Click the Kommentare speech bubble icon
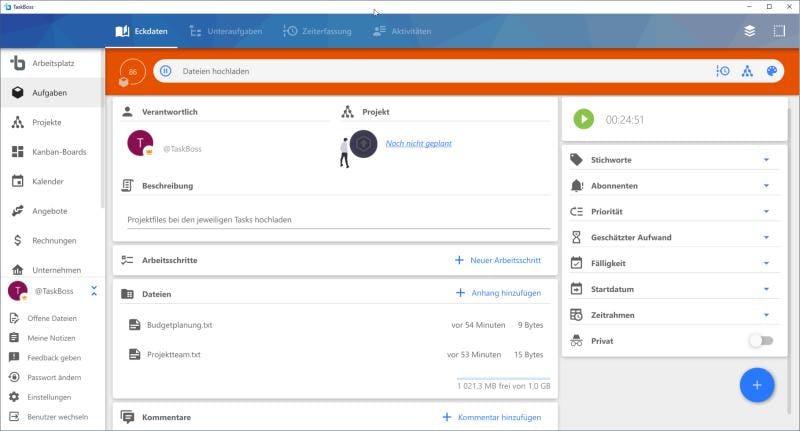This screenshot has width=800, height=431. 128,417
